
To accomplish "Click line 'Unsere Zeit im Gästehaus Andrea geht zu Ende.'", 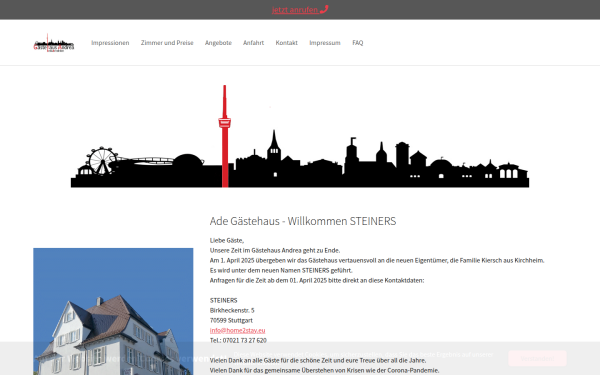I will [x=275, y=250].
